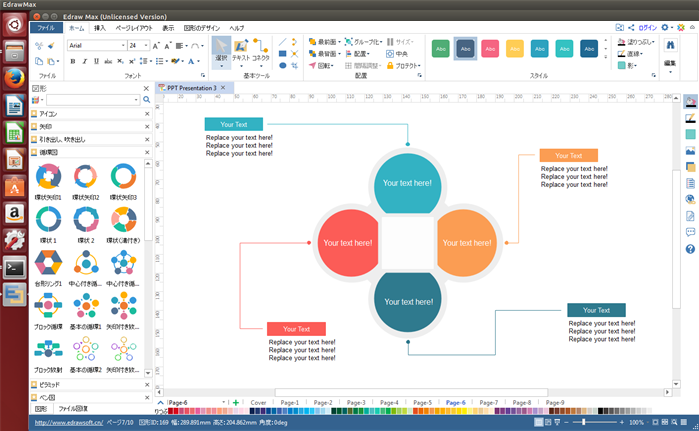Screen dimensions: 699x431
Task: Toggle bold text formatting
Action: (x=73, y=62)
